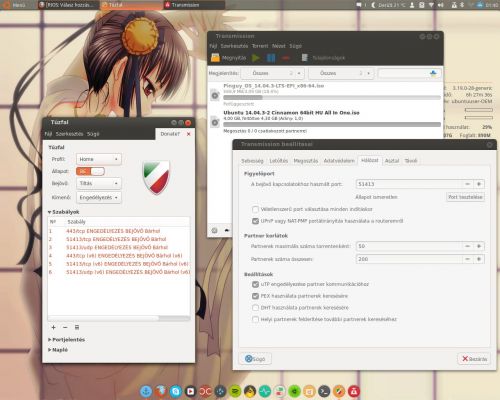Viewport: 500px width, 400px height.
Task: Toggle turtle alternative speed icon
Action: [x=227, y=230]
